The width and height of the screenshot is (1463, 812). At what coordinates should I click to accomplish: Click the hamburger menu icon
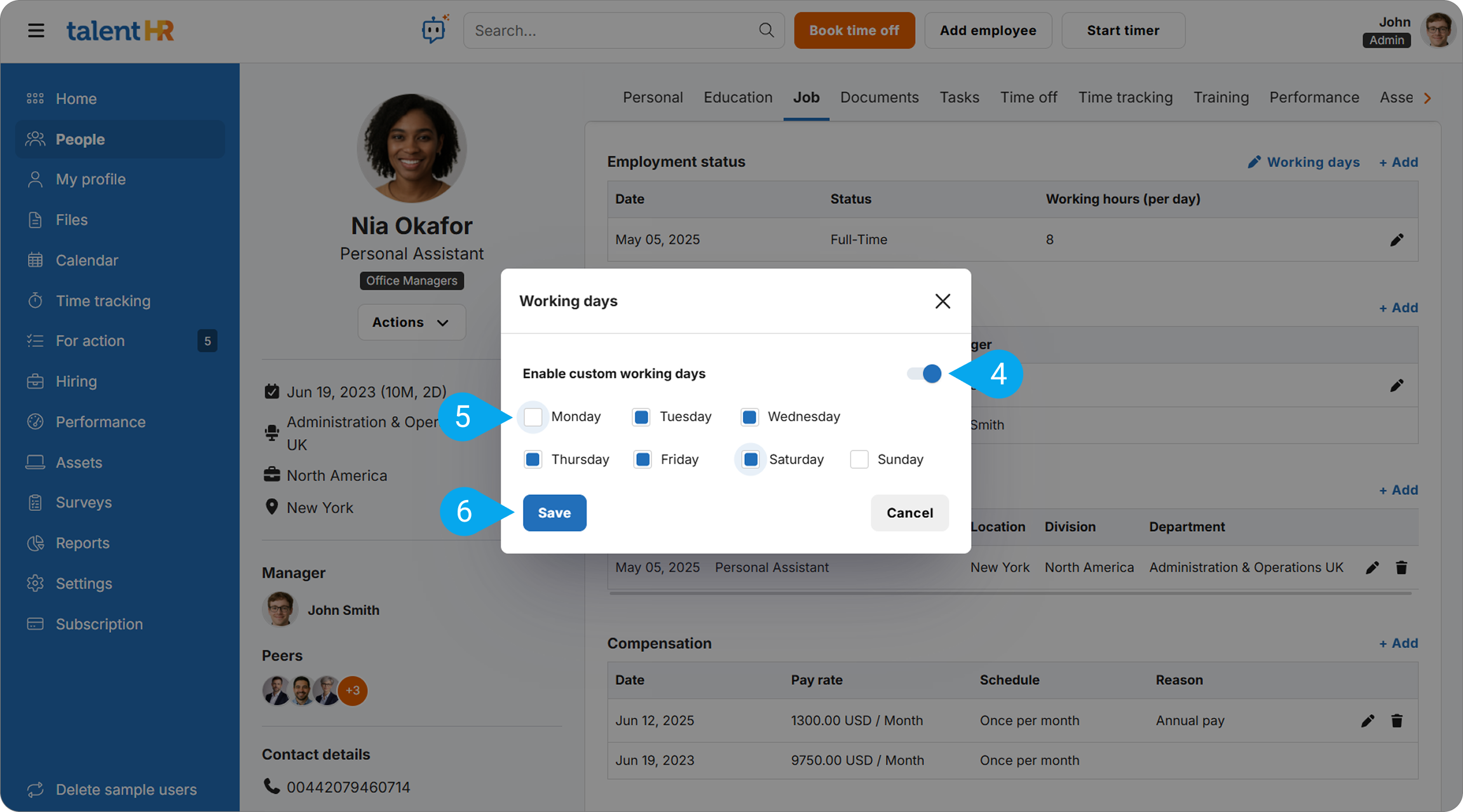pyautogui.click(x=36, y=30)
